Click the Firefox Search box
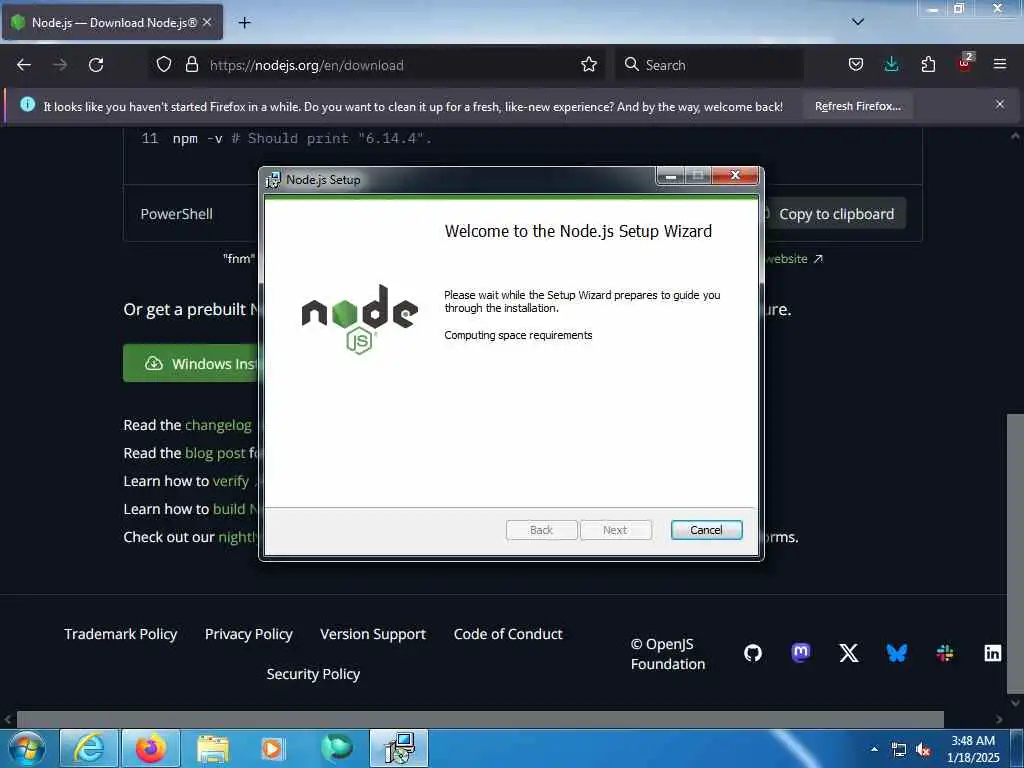This screenshot has height=768, width=1024. coord(709,65)
